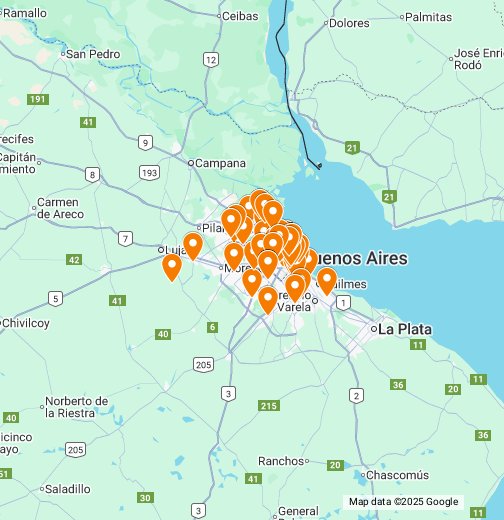Select the orange pin covering Moreno label
The width and height of the screenshot is (504, 520).
[x=234, y=256]
